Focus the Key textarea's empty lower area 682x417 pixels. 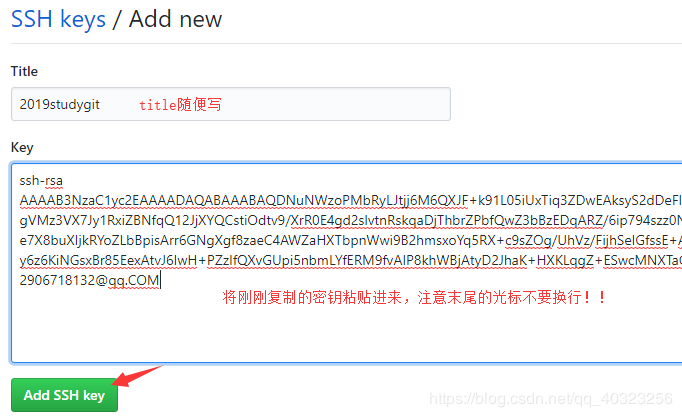click(x=346, y=330)
